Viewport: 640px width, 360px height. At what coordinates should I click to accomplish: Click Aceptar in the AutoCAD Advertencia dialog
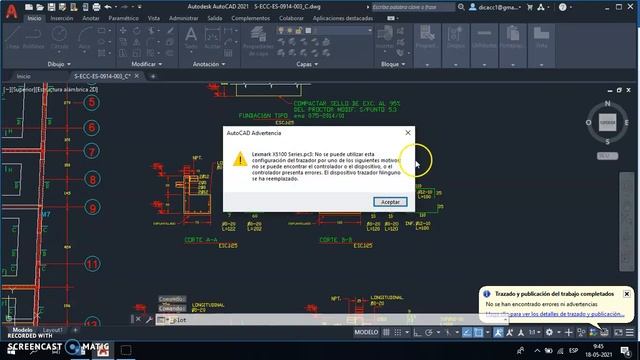390,202
